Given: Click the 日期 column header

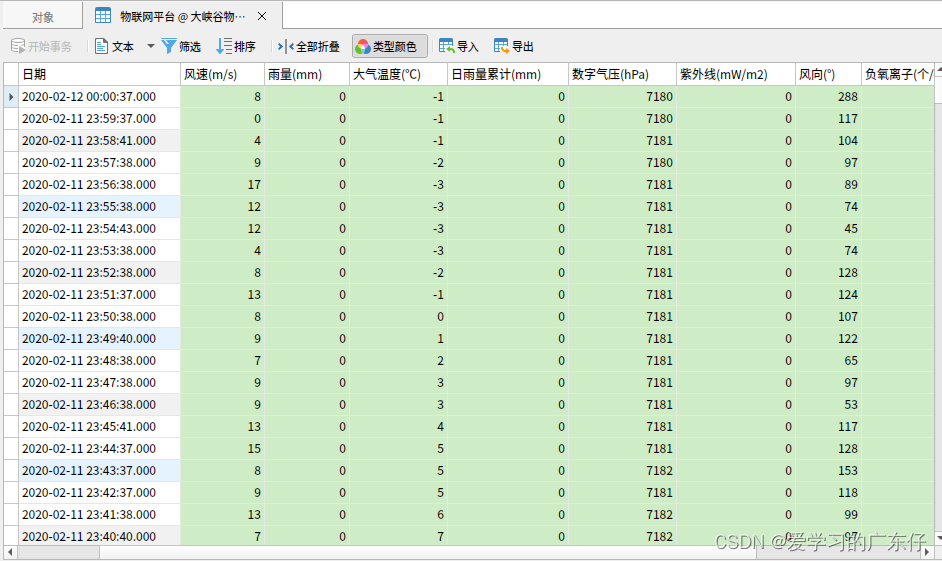Looking at the screenshot, I should pyautogui.click(x=99, y=74).
